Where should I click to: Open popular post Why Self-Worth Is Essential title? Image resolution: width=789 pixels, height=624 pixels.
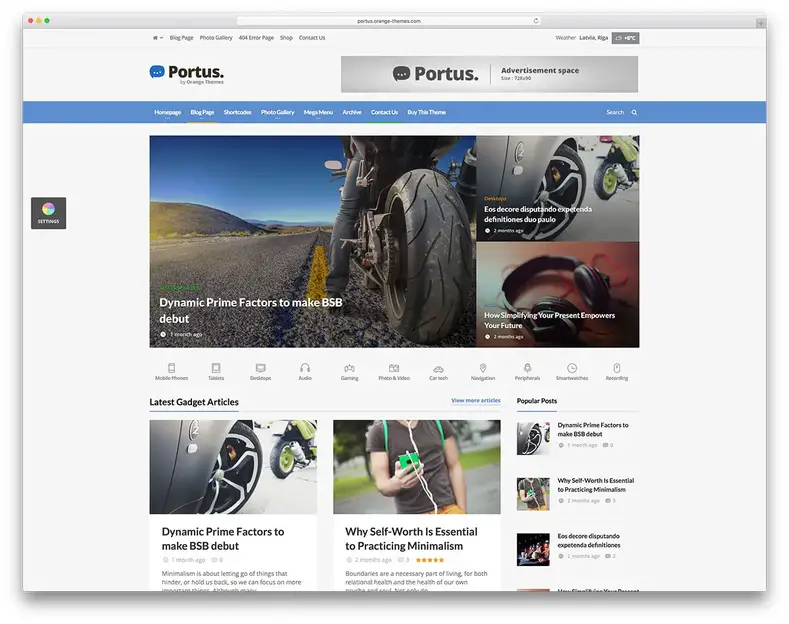point(595,485)
